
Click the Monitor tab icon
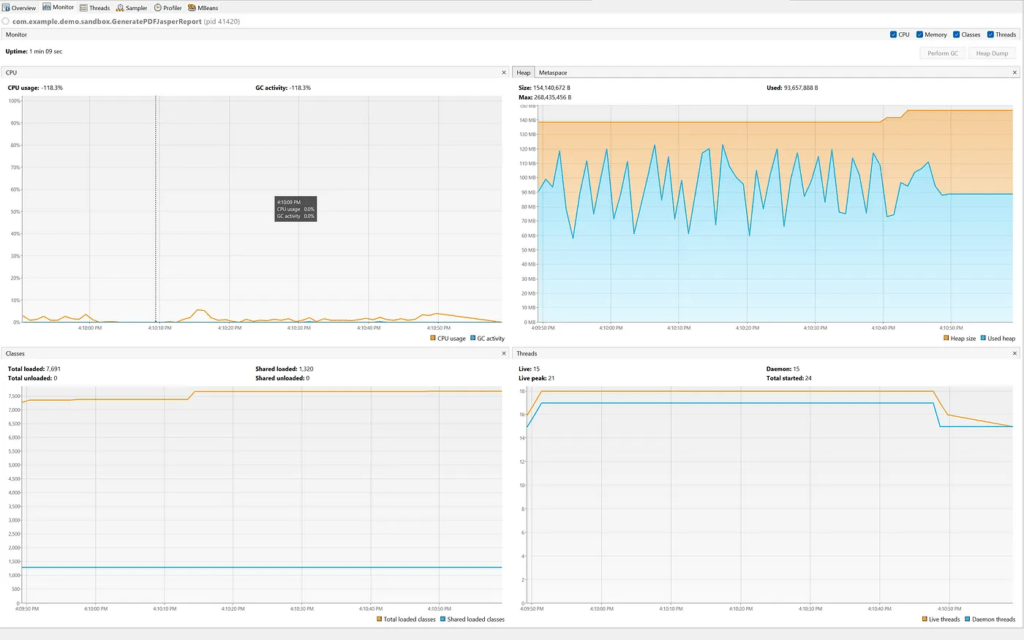(46, 7)
